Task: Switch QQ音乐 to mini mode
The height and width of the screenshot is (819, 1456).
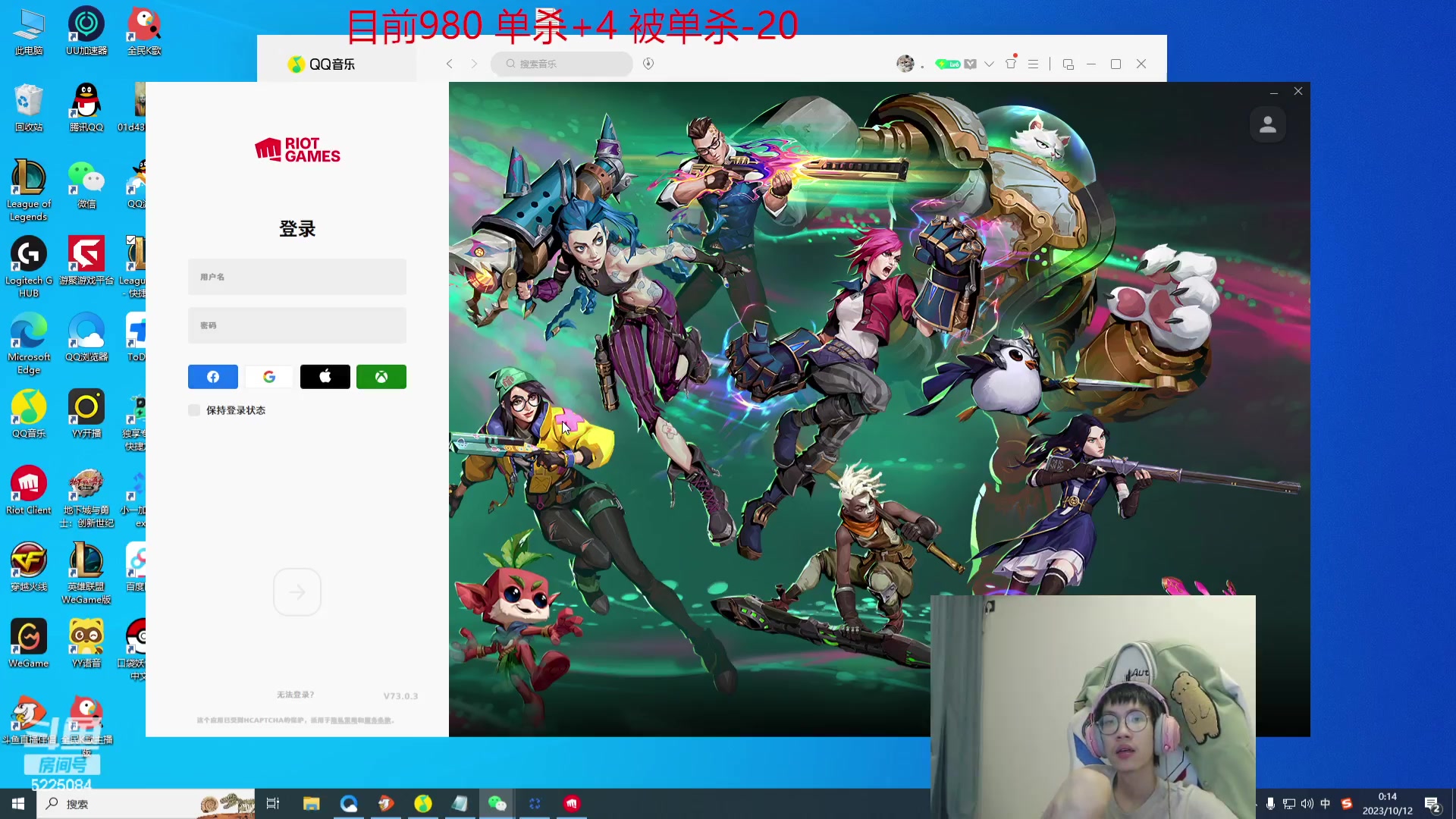Action: tap(1068, 64)
